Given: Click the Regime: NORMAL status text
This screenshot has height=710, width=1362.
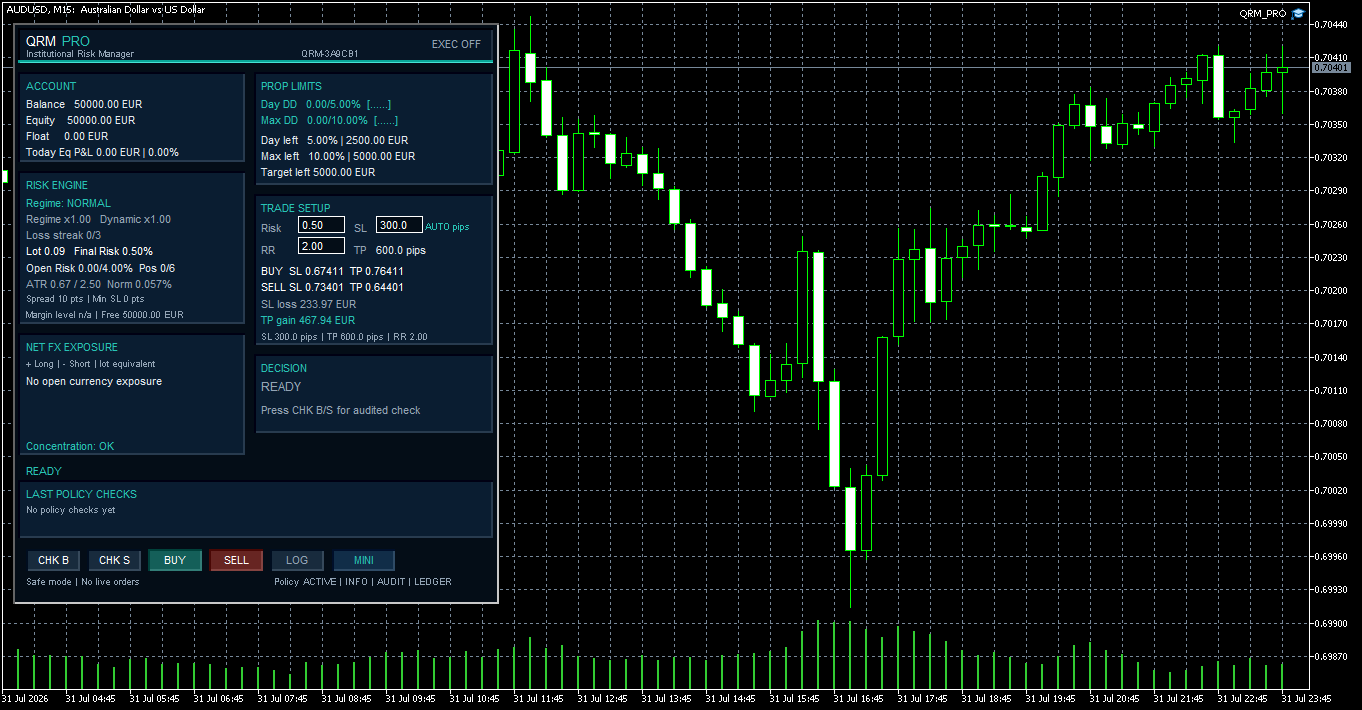Looking at the screenshot, I should point(68,203).
